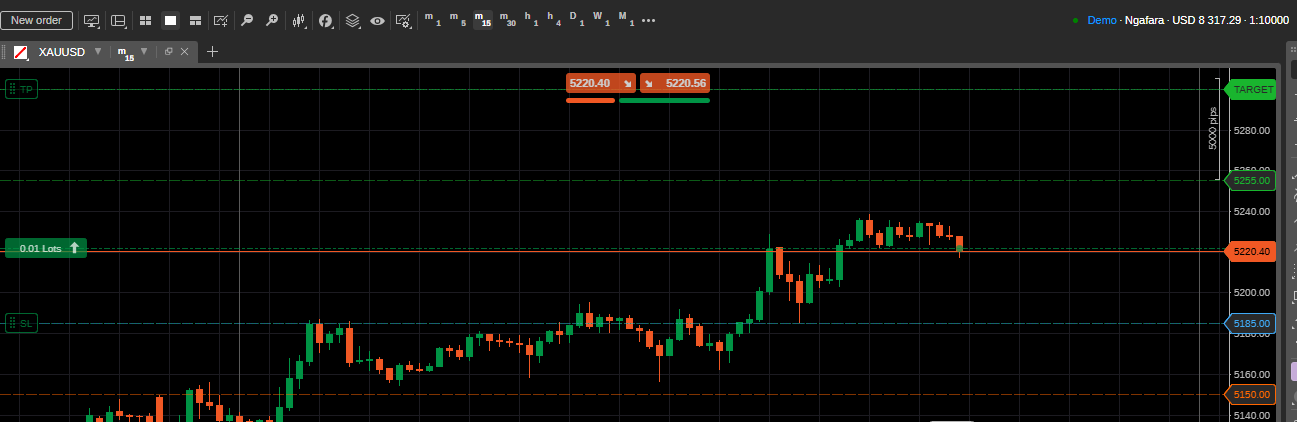Open the layers (objects) icon menu
The image size is (1297, 422).
tap(352, 20)
